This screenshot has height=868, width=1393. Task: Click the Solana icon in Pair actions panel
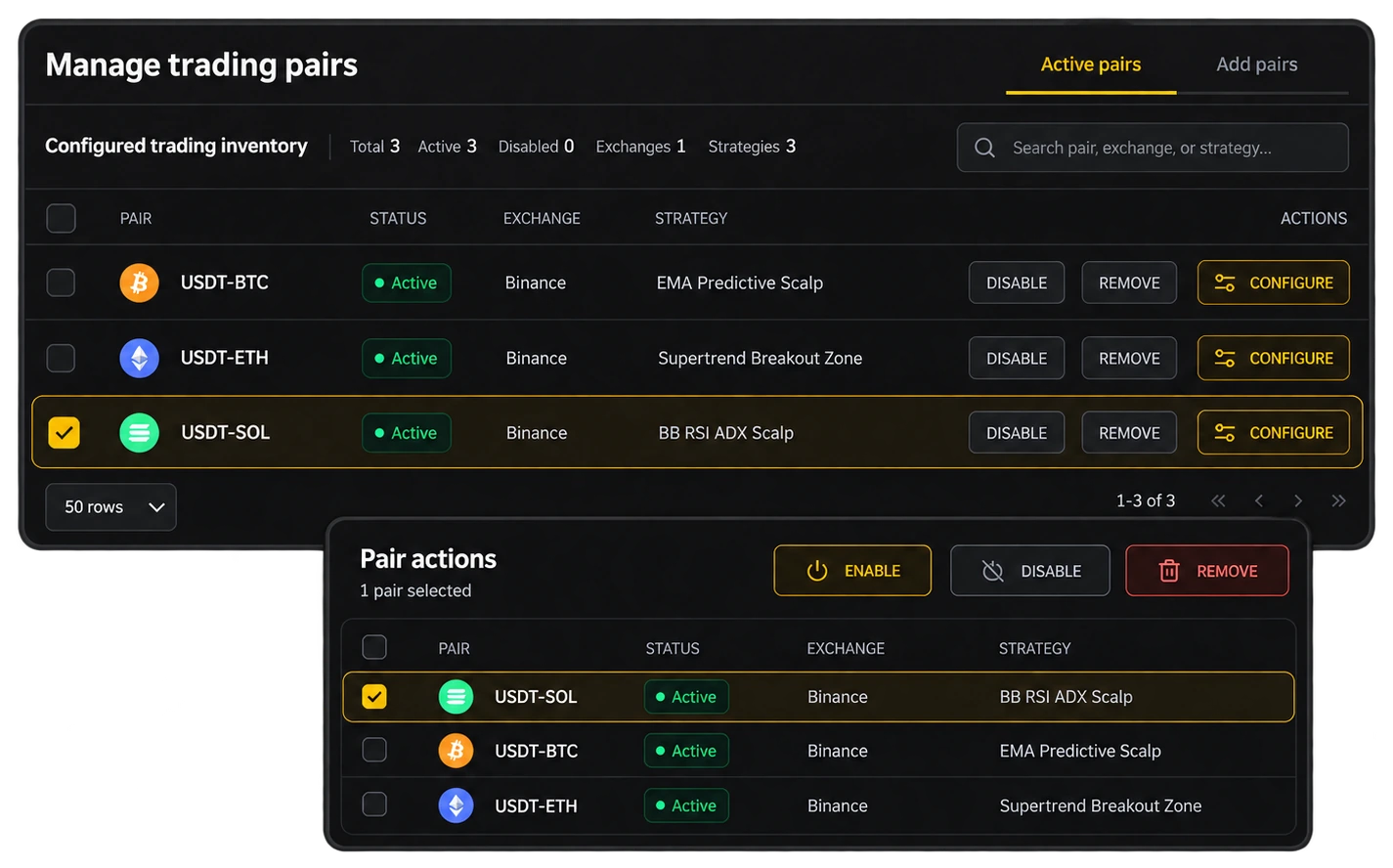click(x=456, y=697)
